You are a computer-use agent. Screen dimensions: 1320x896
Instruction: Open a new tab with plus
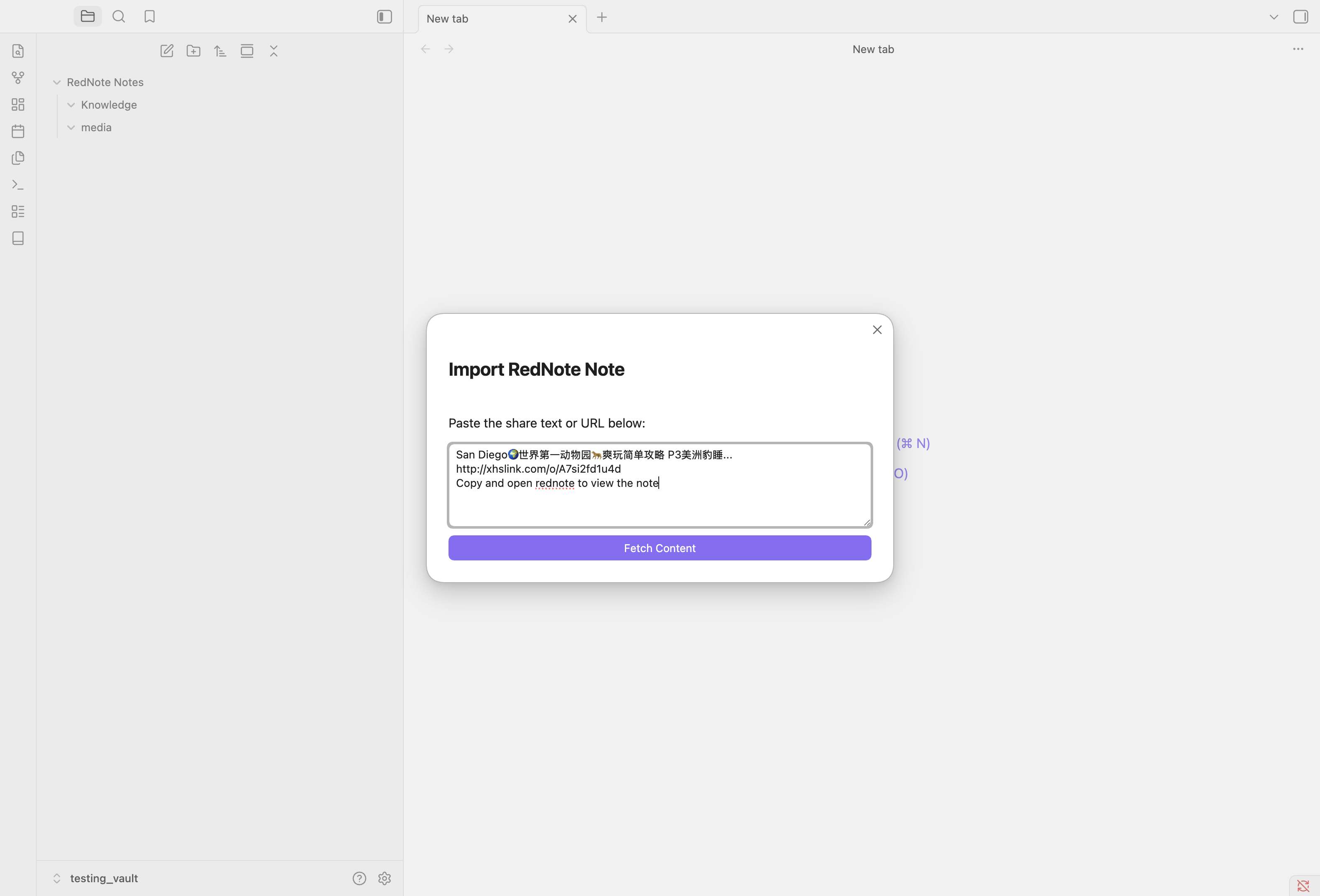(x=602, y=18)
